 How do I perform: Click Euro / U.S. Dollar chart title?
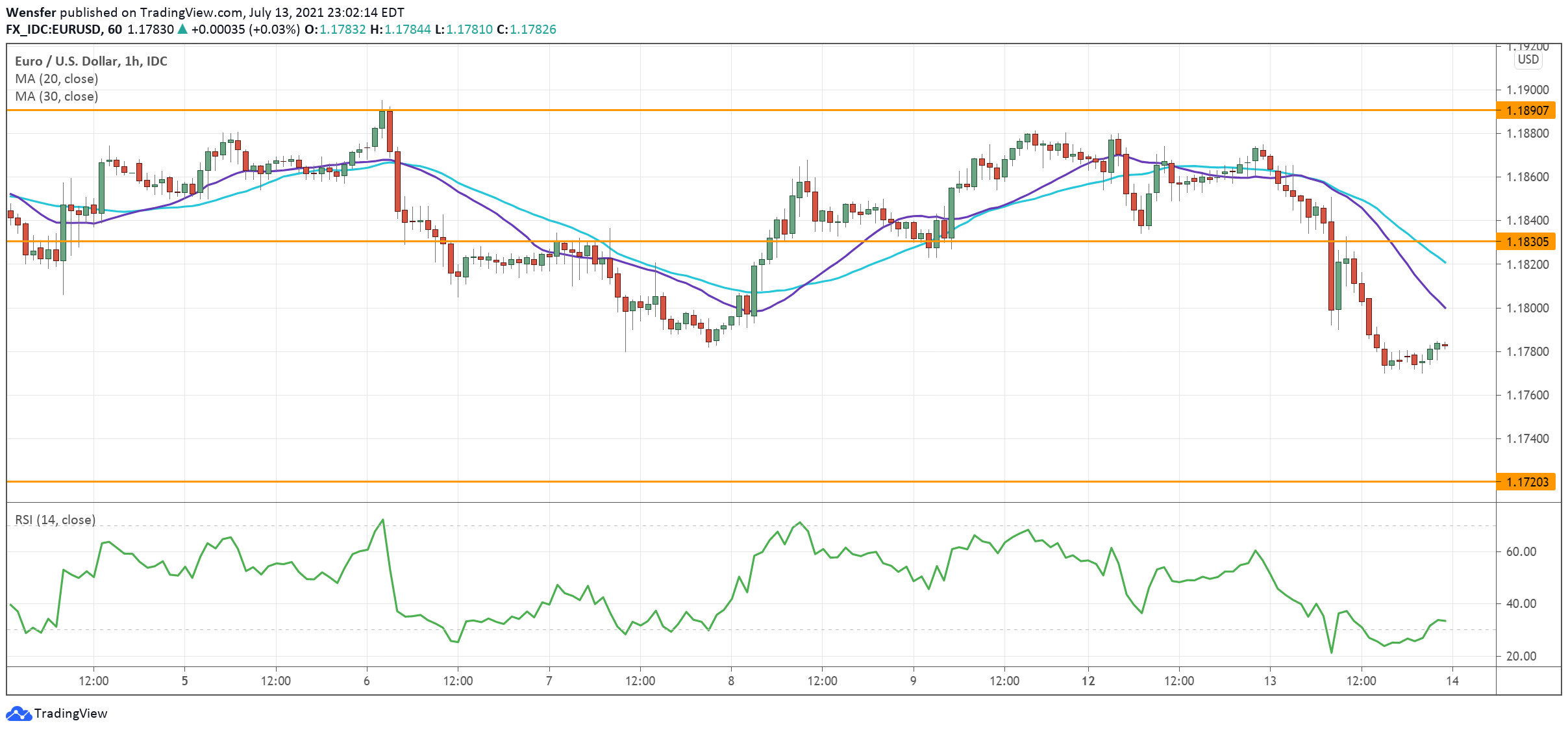tap(91, 61)
